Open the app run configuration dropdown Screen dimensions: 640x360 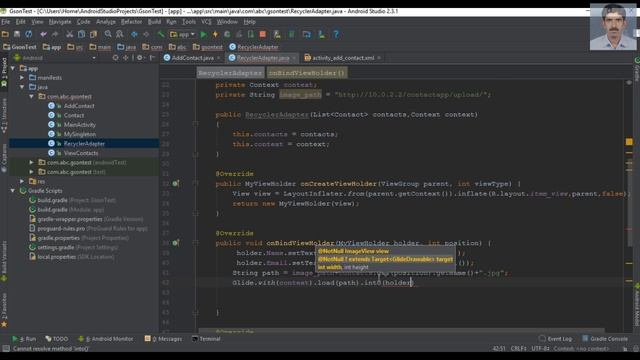(182, 34)
